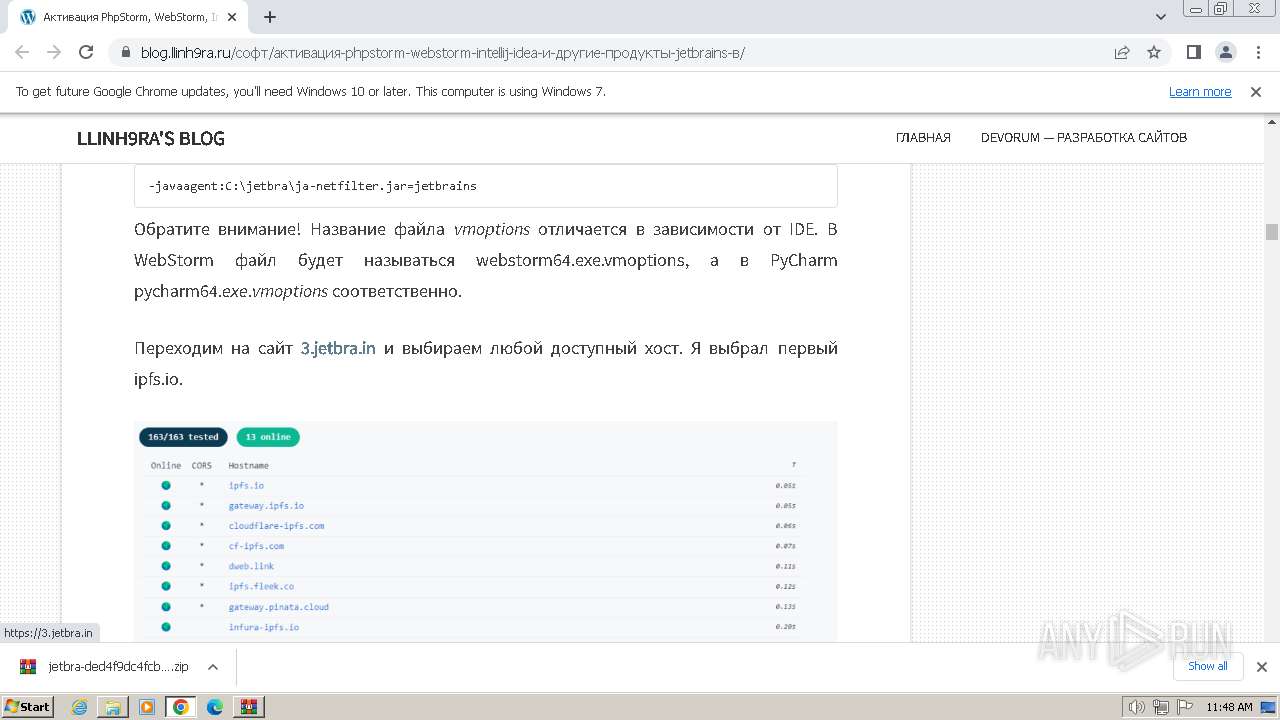Open the Chrome profile menu
The width and height of the screenshot is (1280, 720).
[1225, 52]
